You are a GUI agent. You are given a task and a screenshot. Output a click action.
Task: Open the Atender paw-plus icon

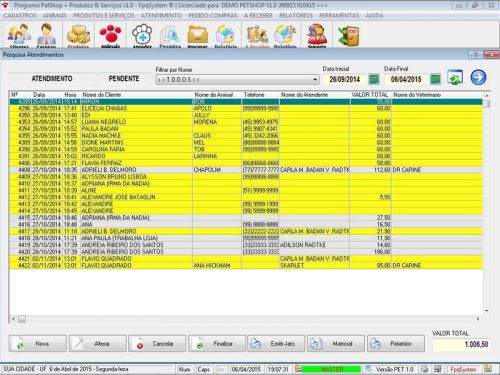click(142, 35)
